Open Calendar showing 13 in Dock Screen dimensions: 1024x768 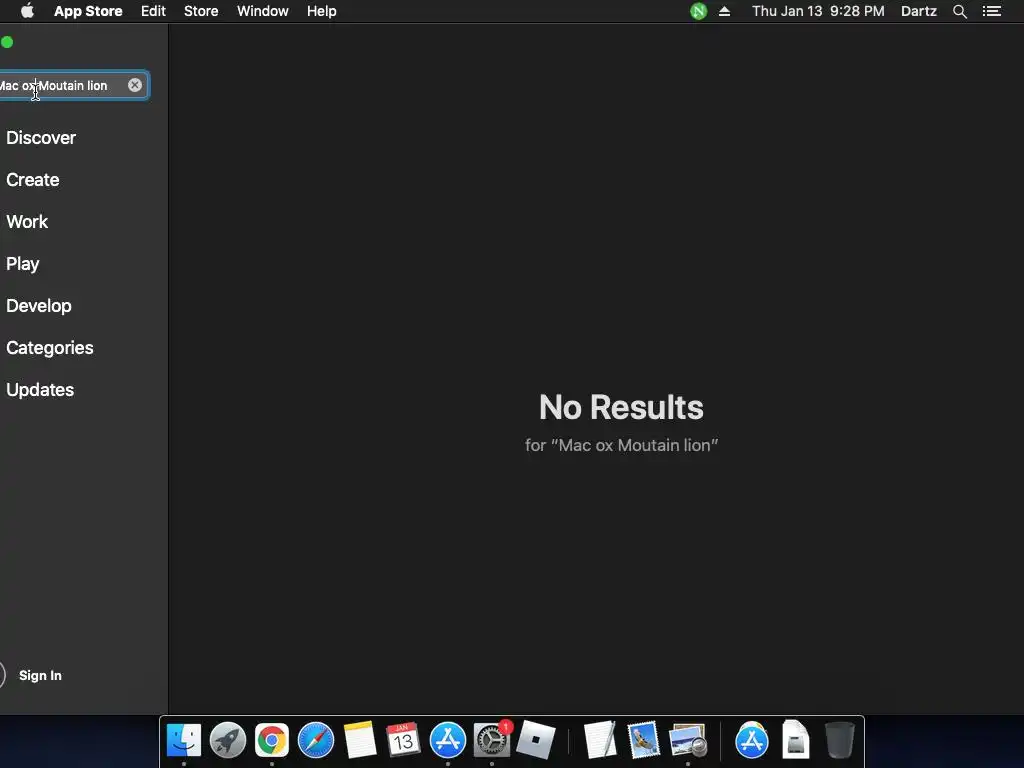coord(404,740)
